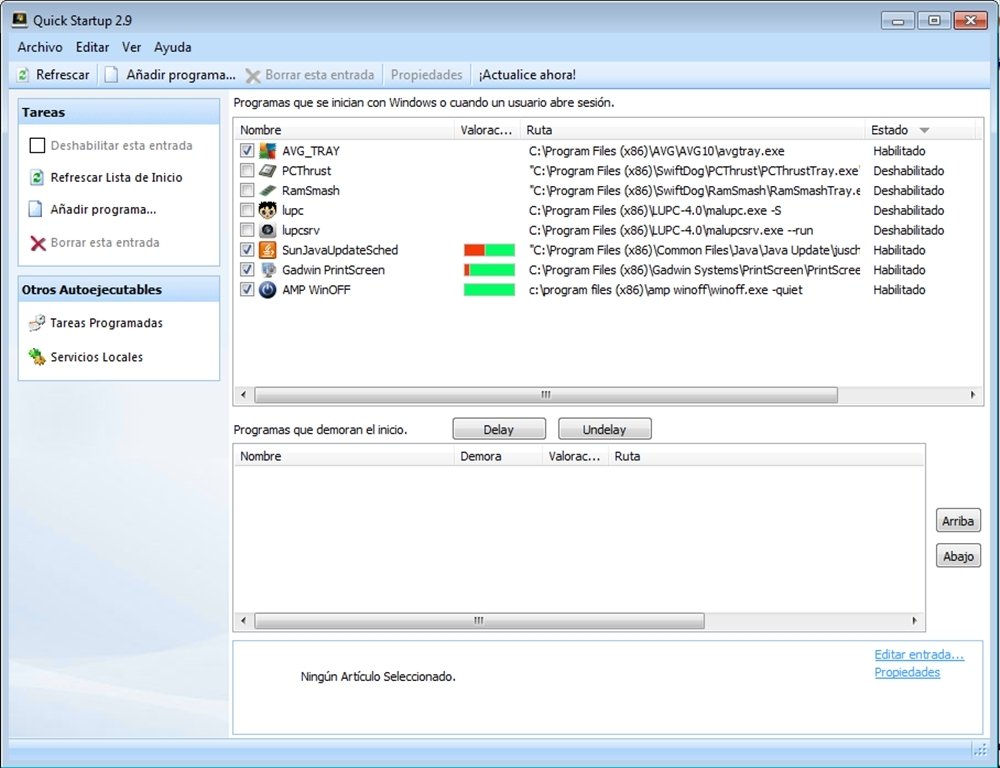
Task: Enable the PCThrust startup checkbox
Action: pyautogui.click(x=247, y=171)
